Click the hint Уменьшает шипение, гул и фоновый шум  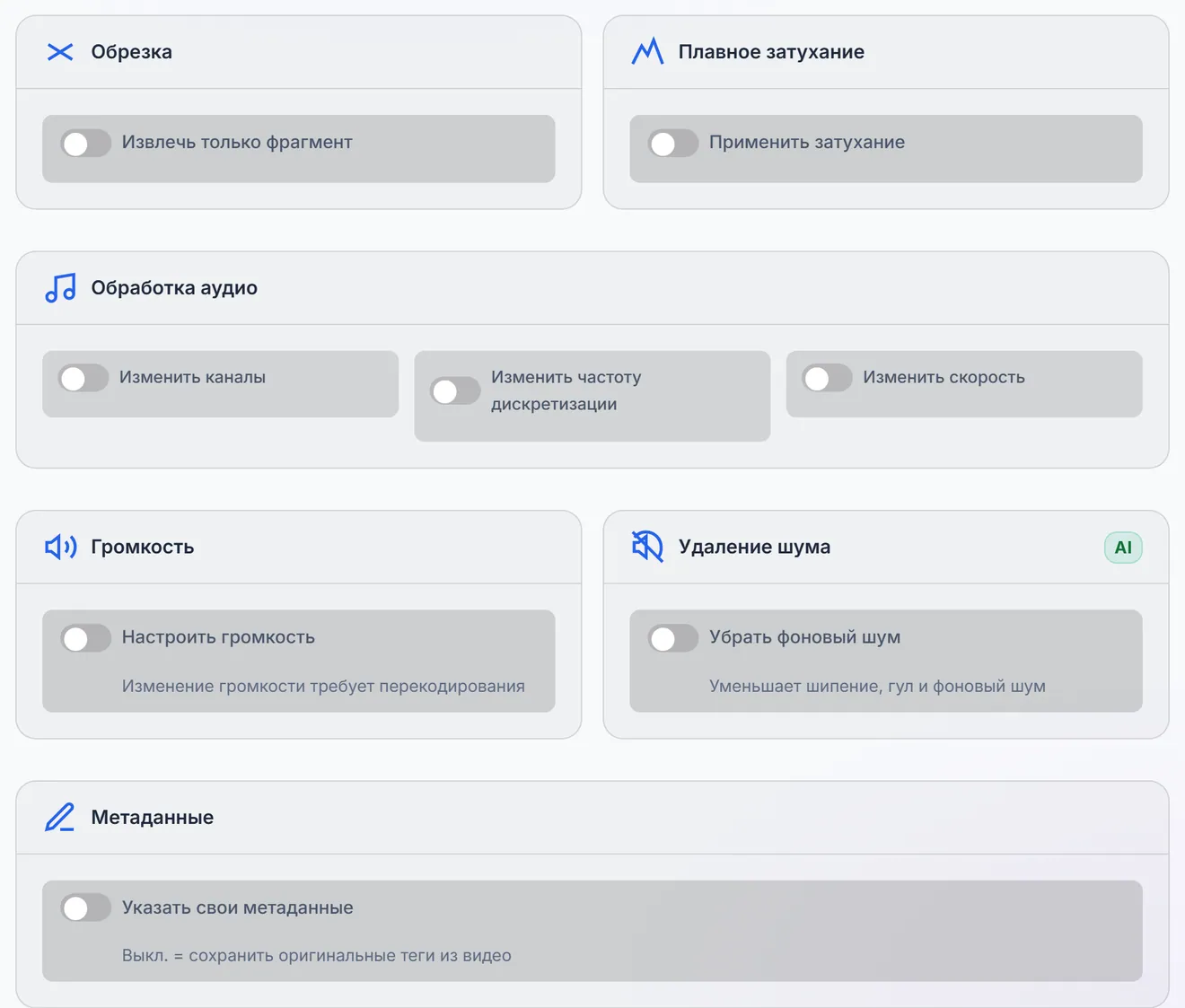[877, 686]
